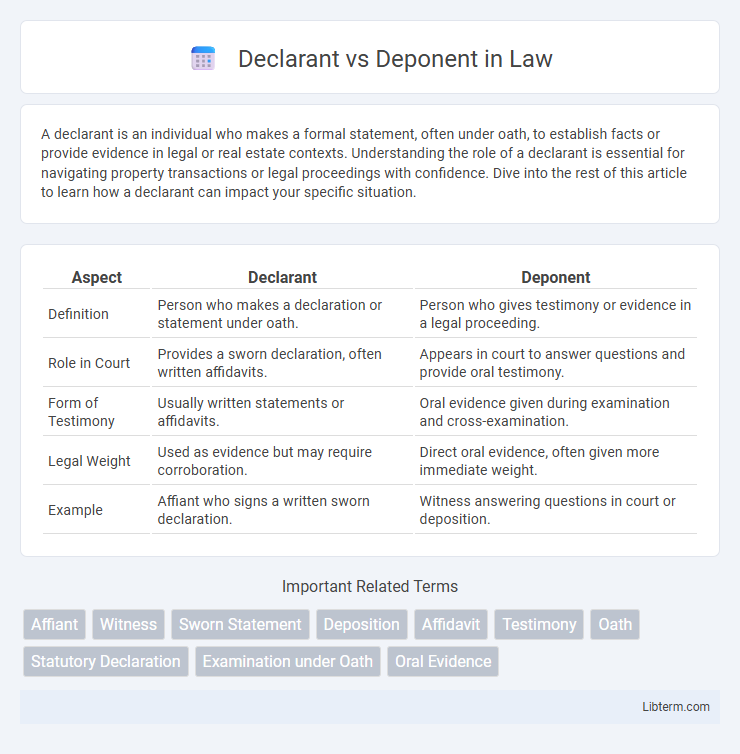
Task: Click 'Oral evidence given during examination' cell
Action: (x=555, y=412)
